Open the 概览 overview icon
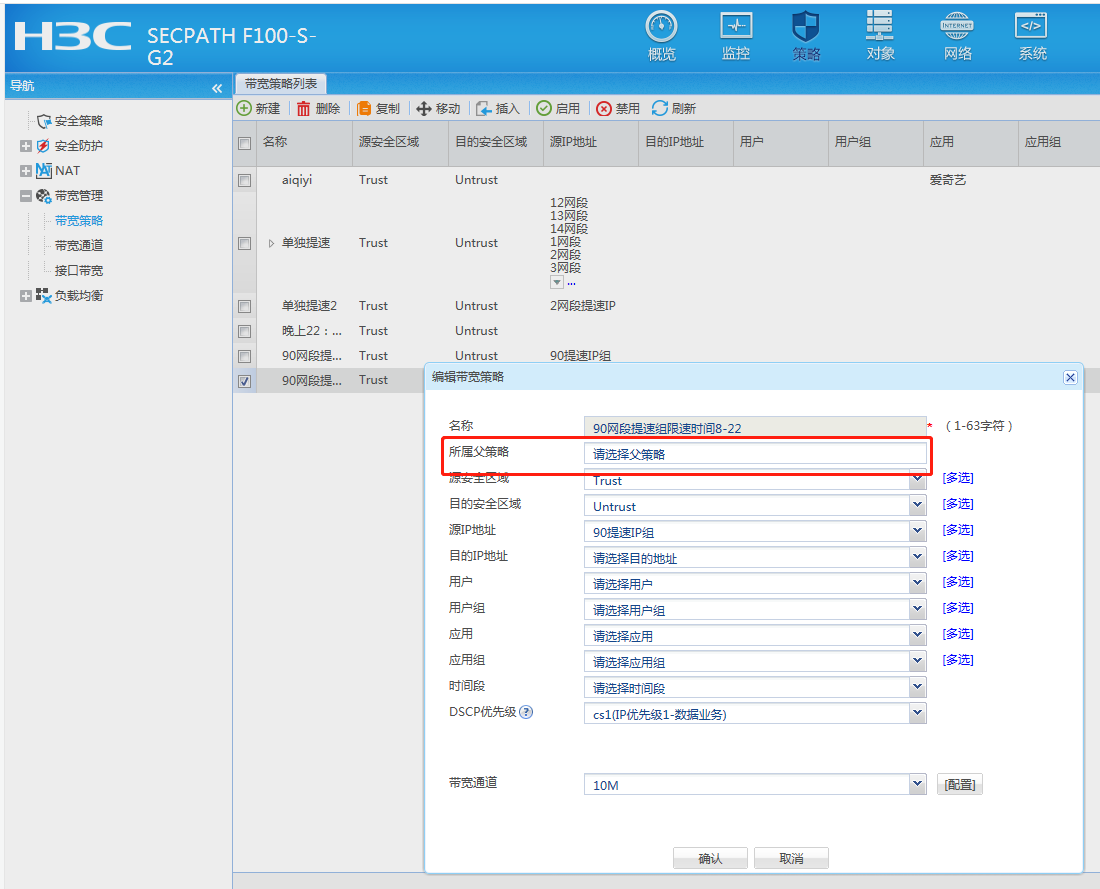 (x=661, y=27)
